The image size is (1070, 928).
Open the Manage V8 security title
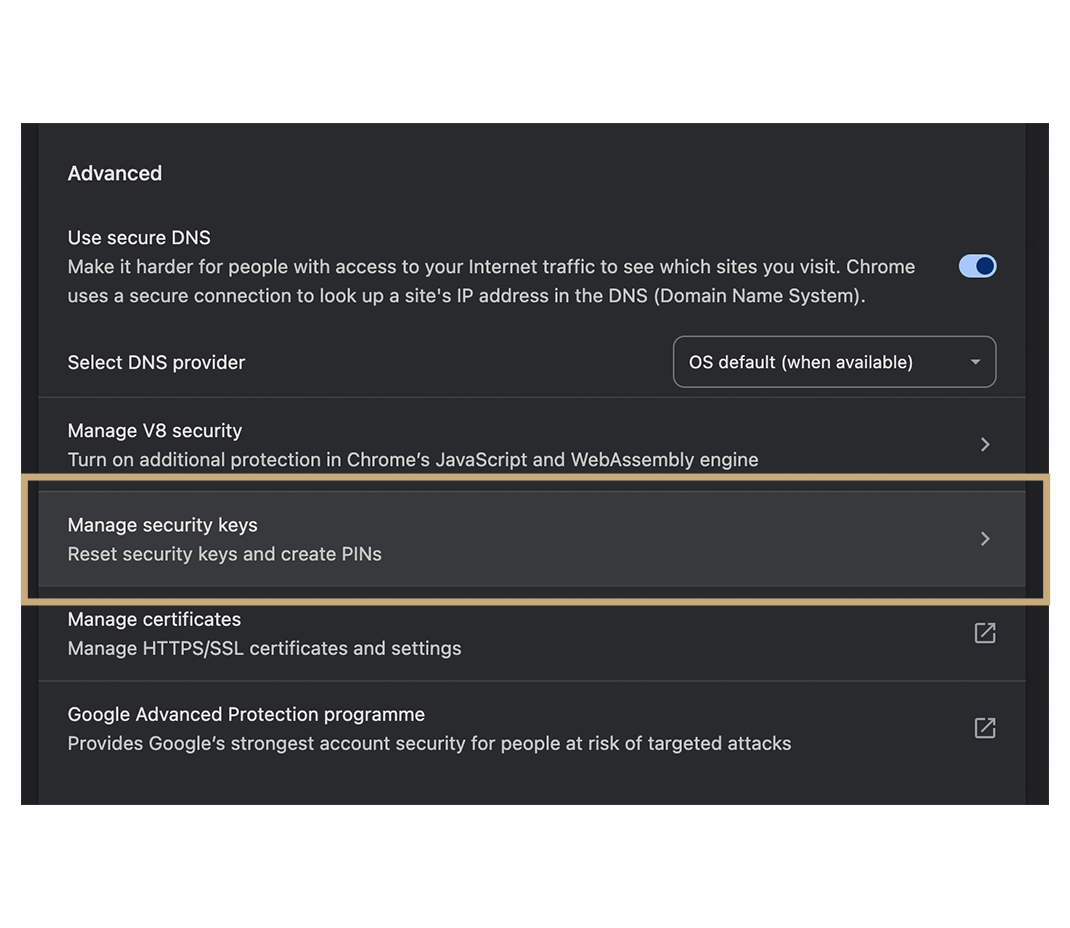155,431
